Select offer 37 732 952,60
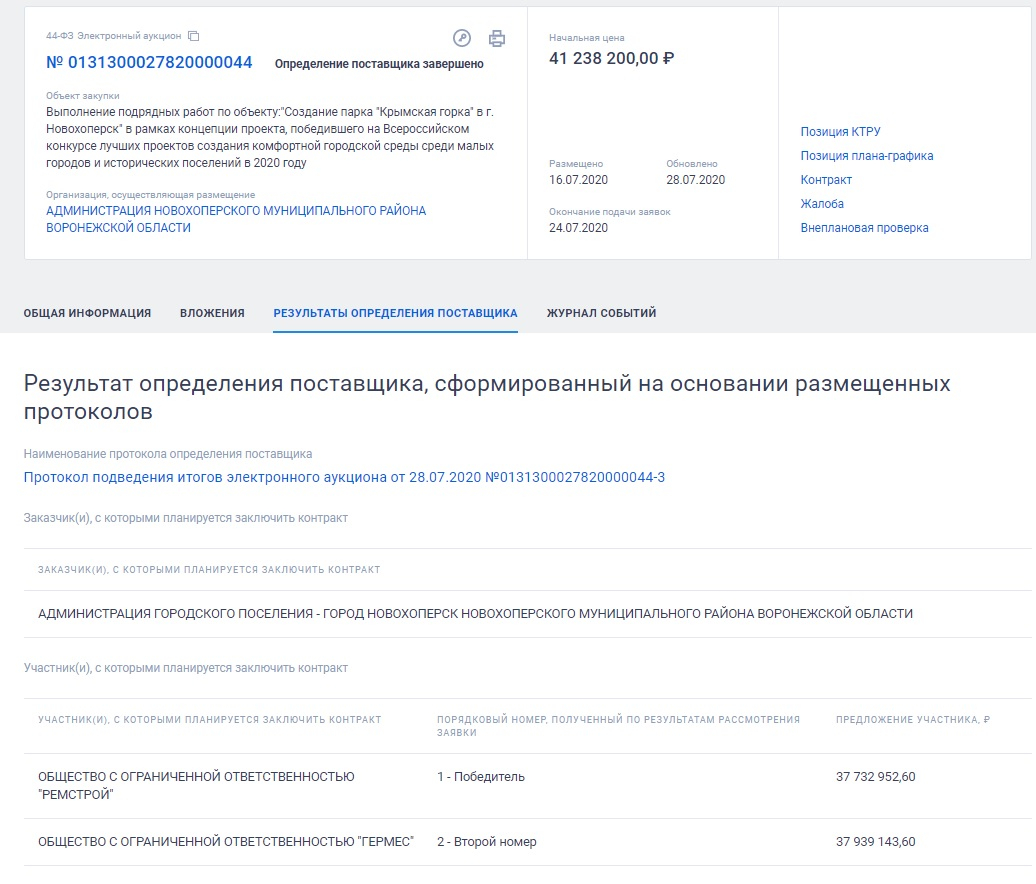1036x884 pixels. 875,777
